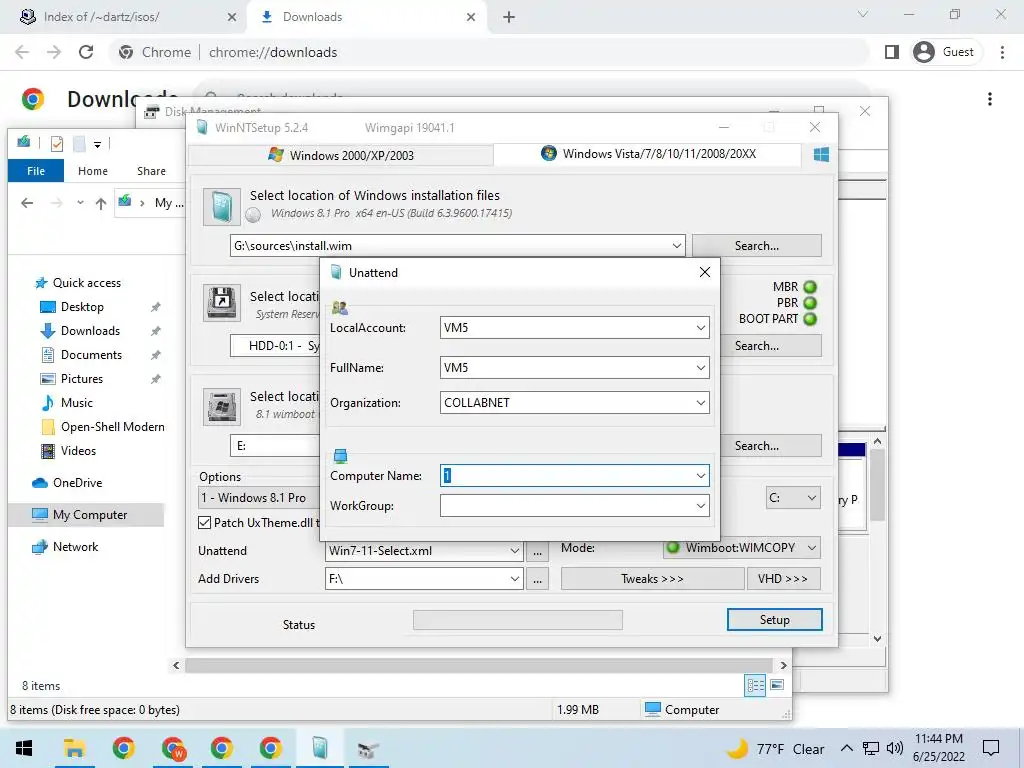Switch to Index of /~dartz/isos/ tab
Screen dimensions: 1024x768
coord(124,17)
